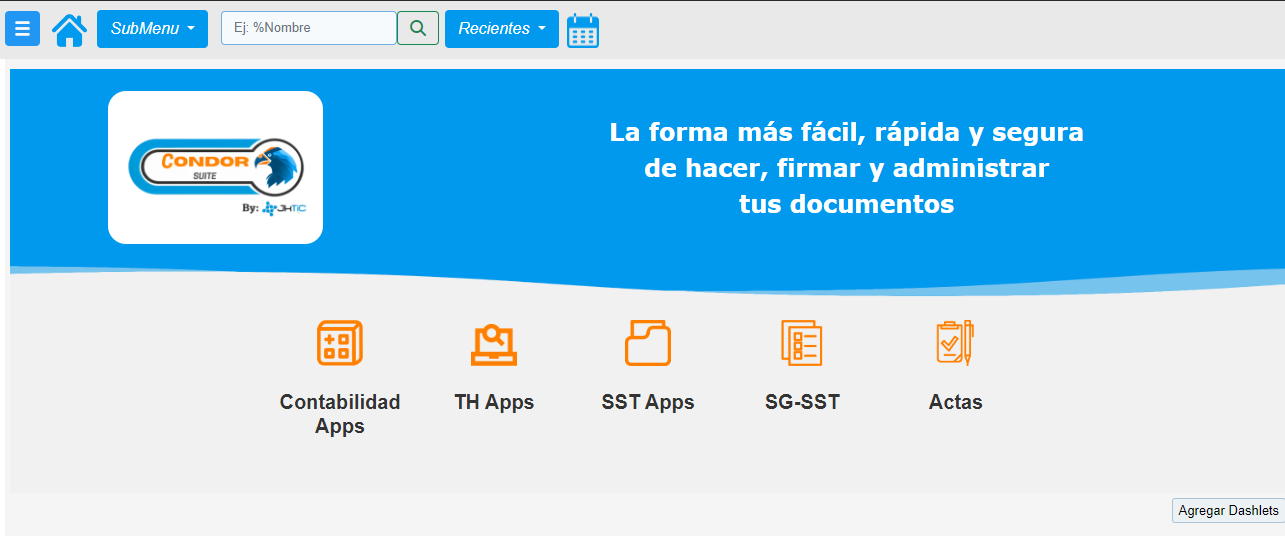Open the SG-SST checklist icon
This screenshot has height=536, width=1285.
click(x=802, y=343)
